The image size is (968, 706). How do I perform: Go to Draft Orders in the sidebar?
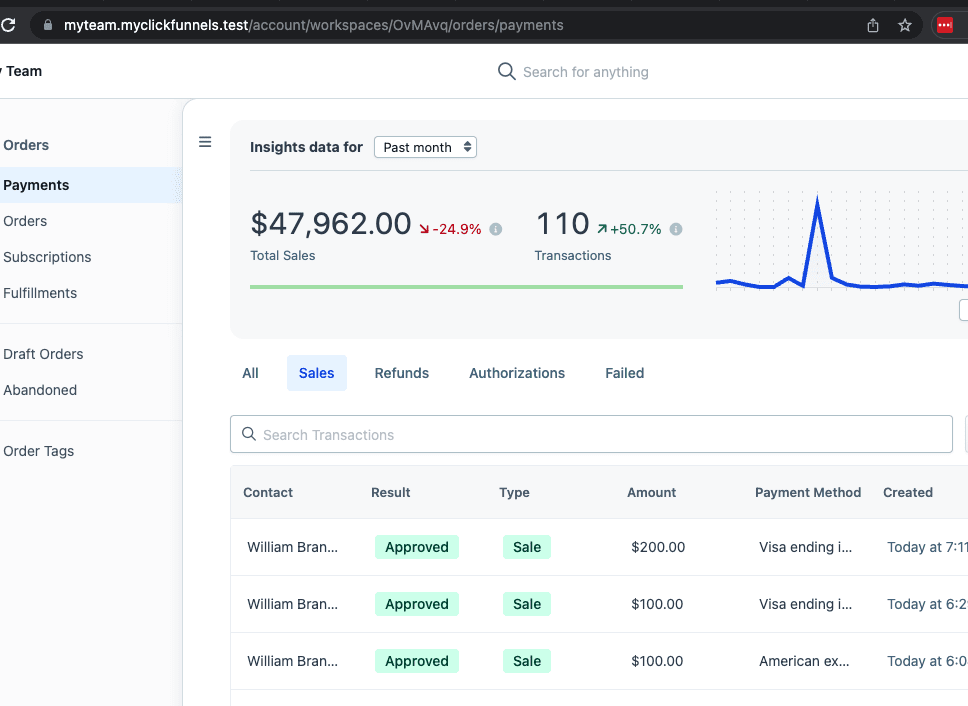coord(43,354)
